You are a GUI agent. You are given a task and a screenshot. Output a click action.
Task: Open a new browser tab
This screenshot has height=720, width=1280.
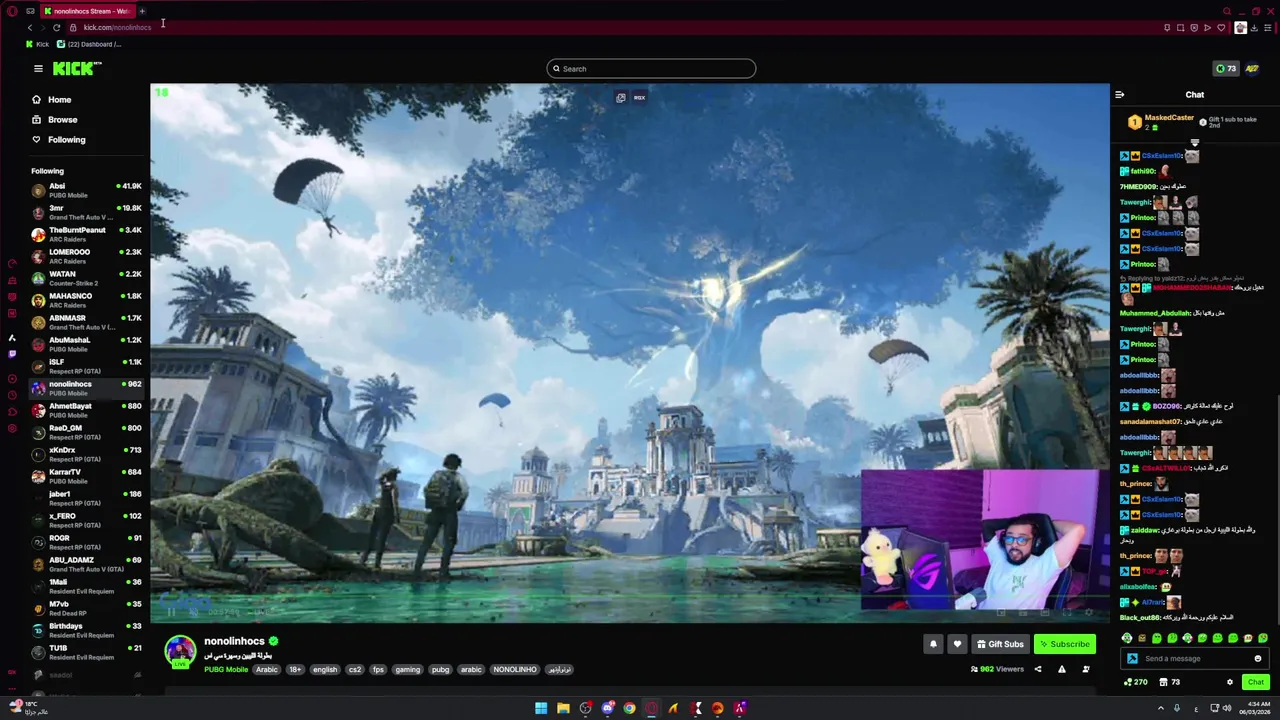(142, 11)
